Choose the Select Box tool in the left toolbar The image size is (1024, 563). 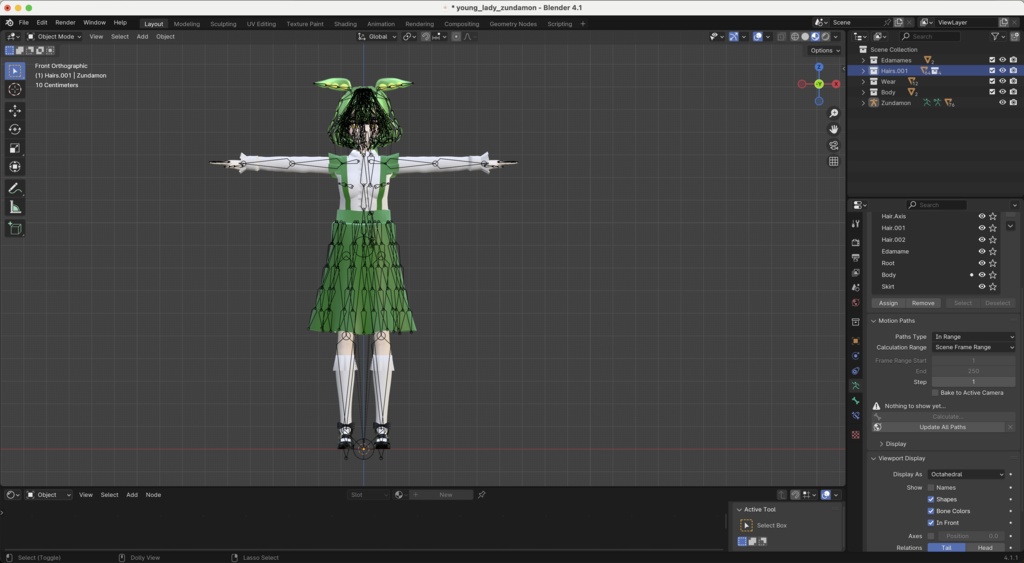point(14,71)
